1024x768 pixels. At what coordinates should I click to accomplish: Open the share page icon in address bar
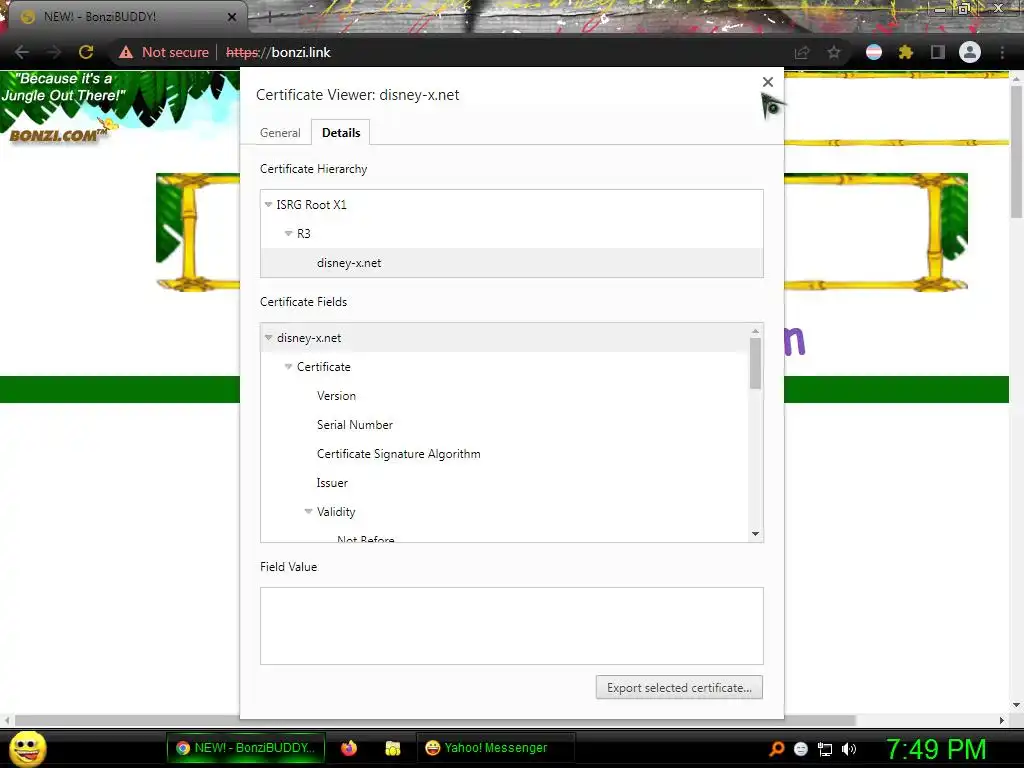tap(802, 52)
